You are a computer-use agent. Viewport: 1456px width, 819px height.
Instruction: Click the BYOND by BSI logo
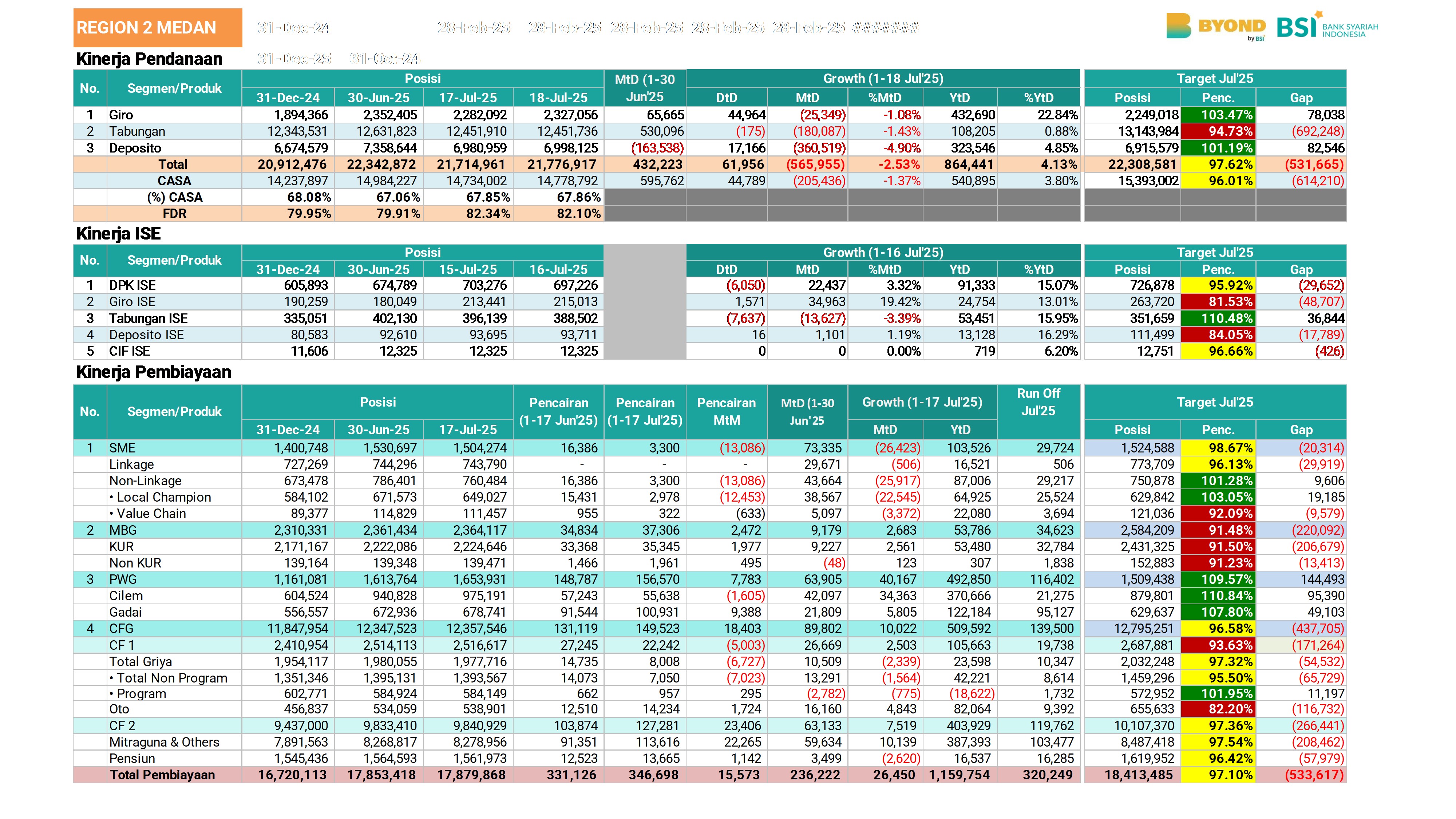tap(1216, 27)
